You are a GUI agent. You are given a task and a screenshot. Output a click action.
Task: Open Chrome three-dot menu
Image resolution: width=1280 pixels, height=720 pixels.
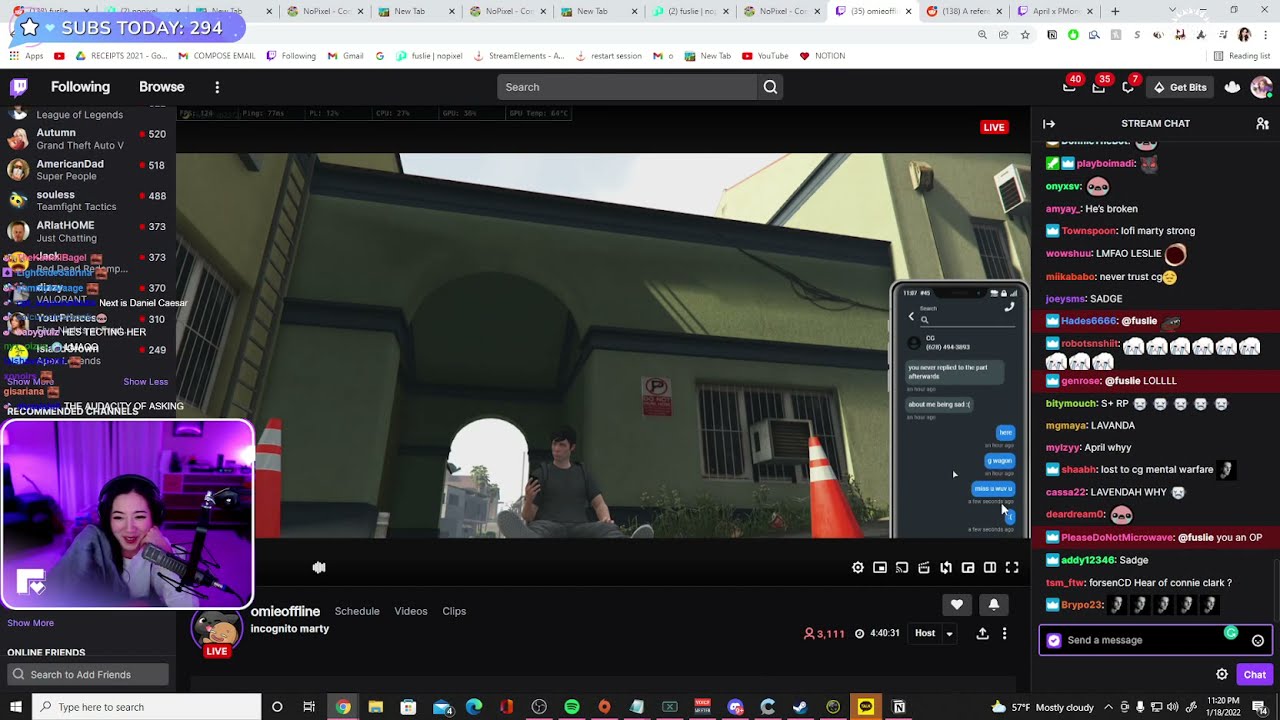tap(1265, 34)
